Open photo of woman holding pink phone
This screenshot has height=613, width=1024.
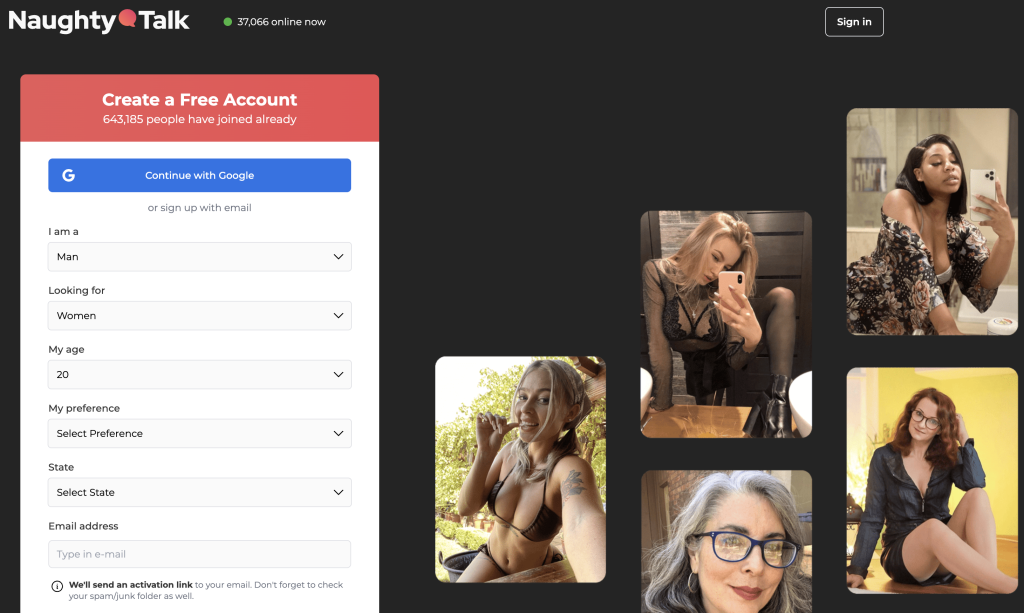click(x=726, y=324)
